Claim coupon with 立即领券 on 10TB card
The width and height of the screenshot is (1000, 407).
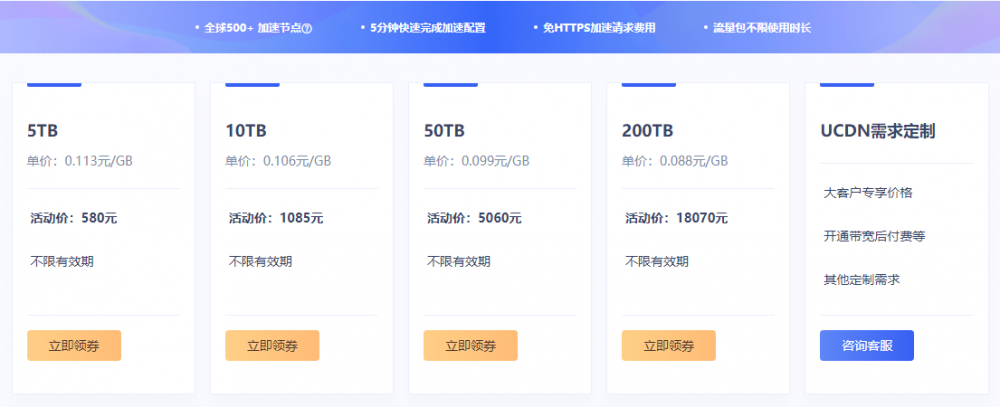(x=272, y=346)
